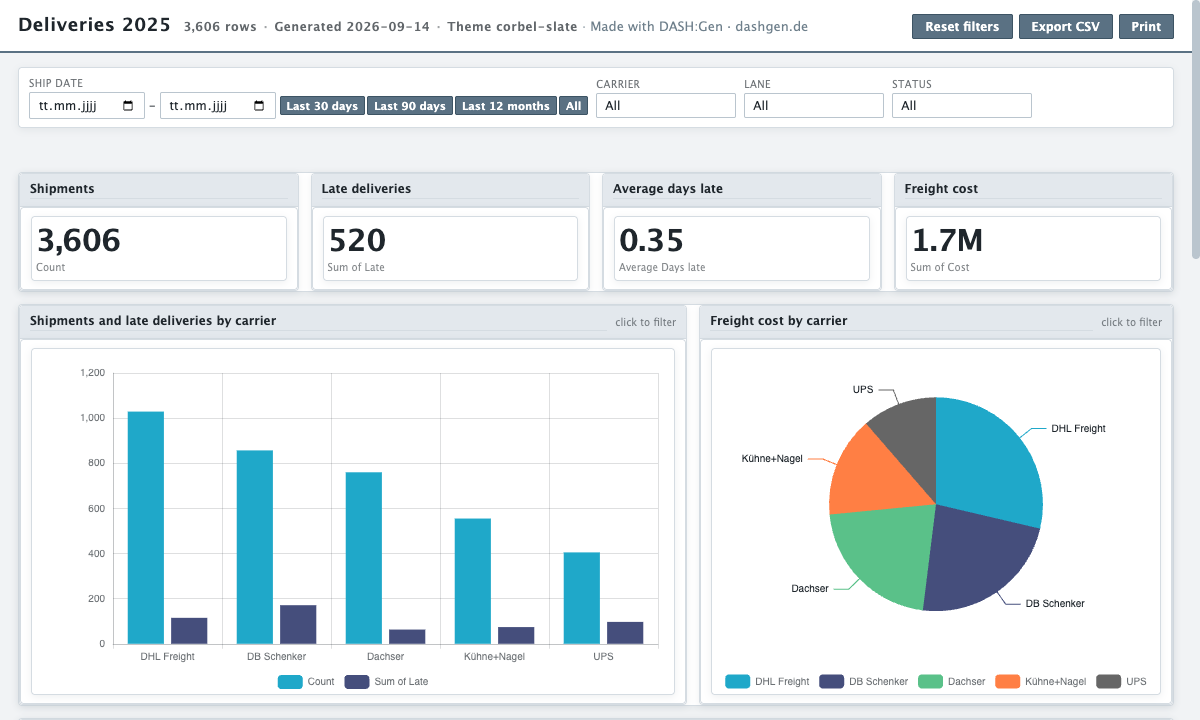Focus the end ship date field
This screenshot has width=1200, height=720.
[218, 106]
